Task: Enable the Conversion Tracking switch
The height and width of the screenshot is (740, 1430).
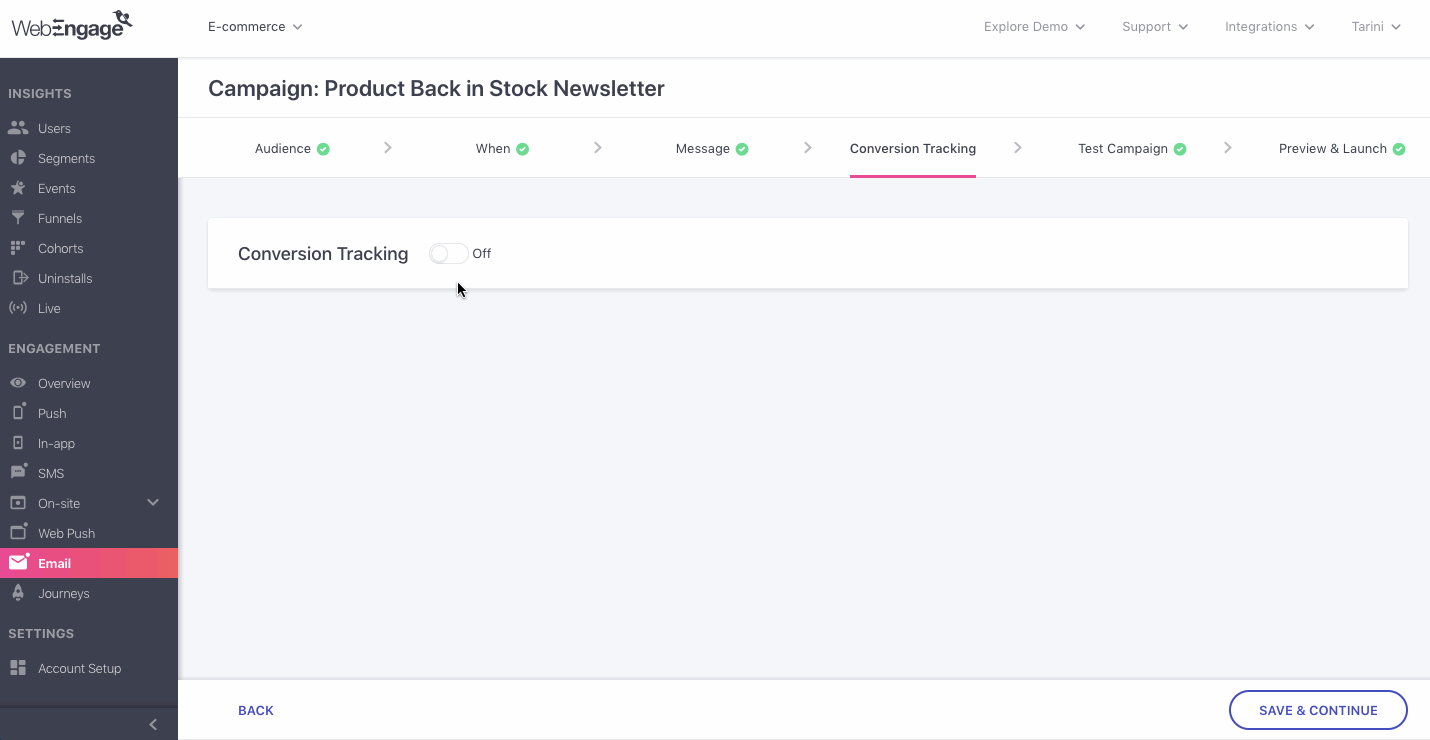Action: 447,253
